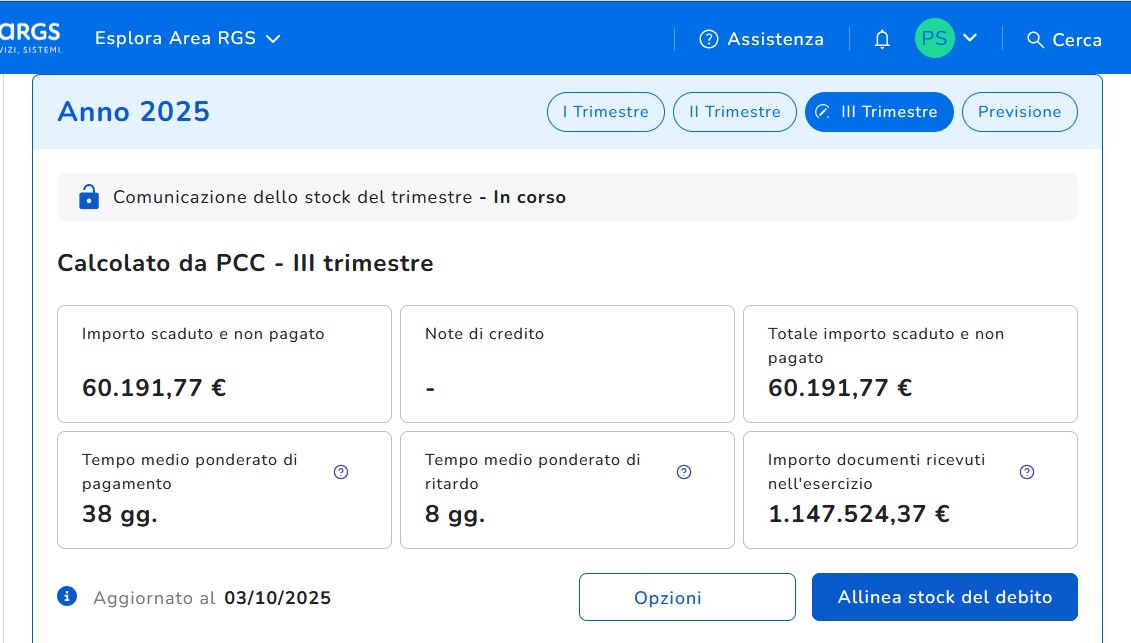Show help for Tempo medio di ritardo
The width and height of the screenshot is (1131, 643).
pos(684,472)
